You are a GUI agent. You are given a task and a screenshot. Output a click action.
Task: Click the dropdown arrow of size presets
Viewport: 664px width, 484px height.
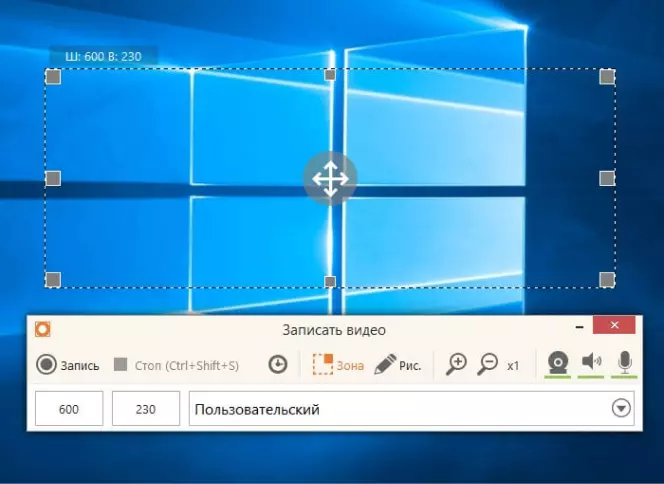621,409
